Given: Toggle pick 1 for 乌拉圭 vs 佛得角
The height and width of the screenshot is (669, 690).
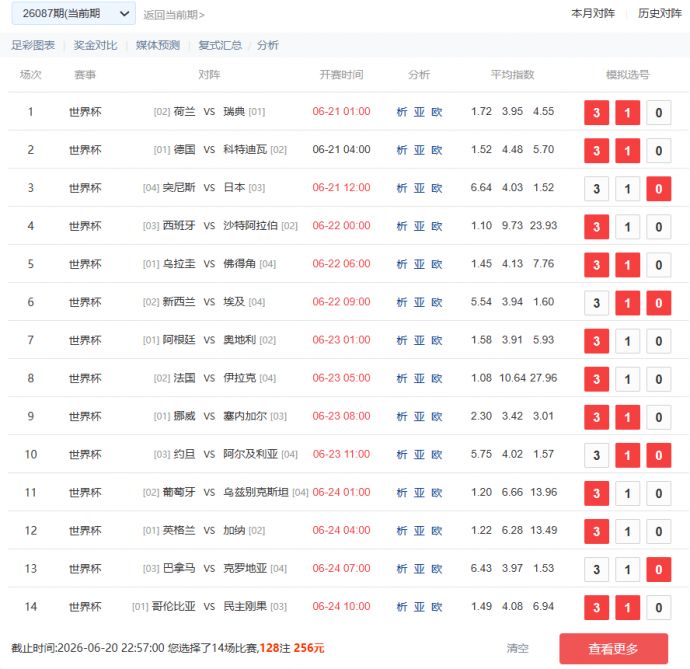Looking at the screenshot, I should tap(628, 265).
